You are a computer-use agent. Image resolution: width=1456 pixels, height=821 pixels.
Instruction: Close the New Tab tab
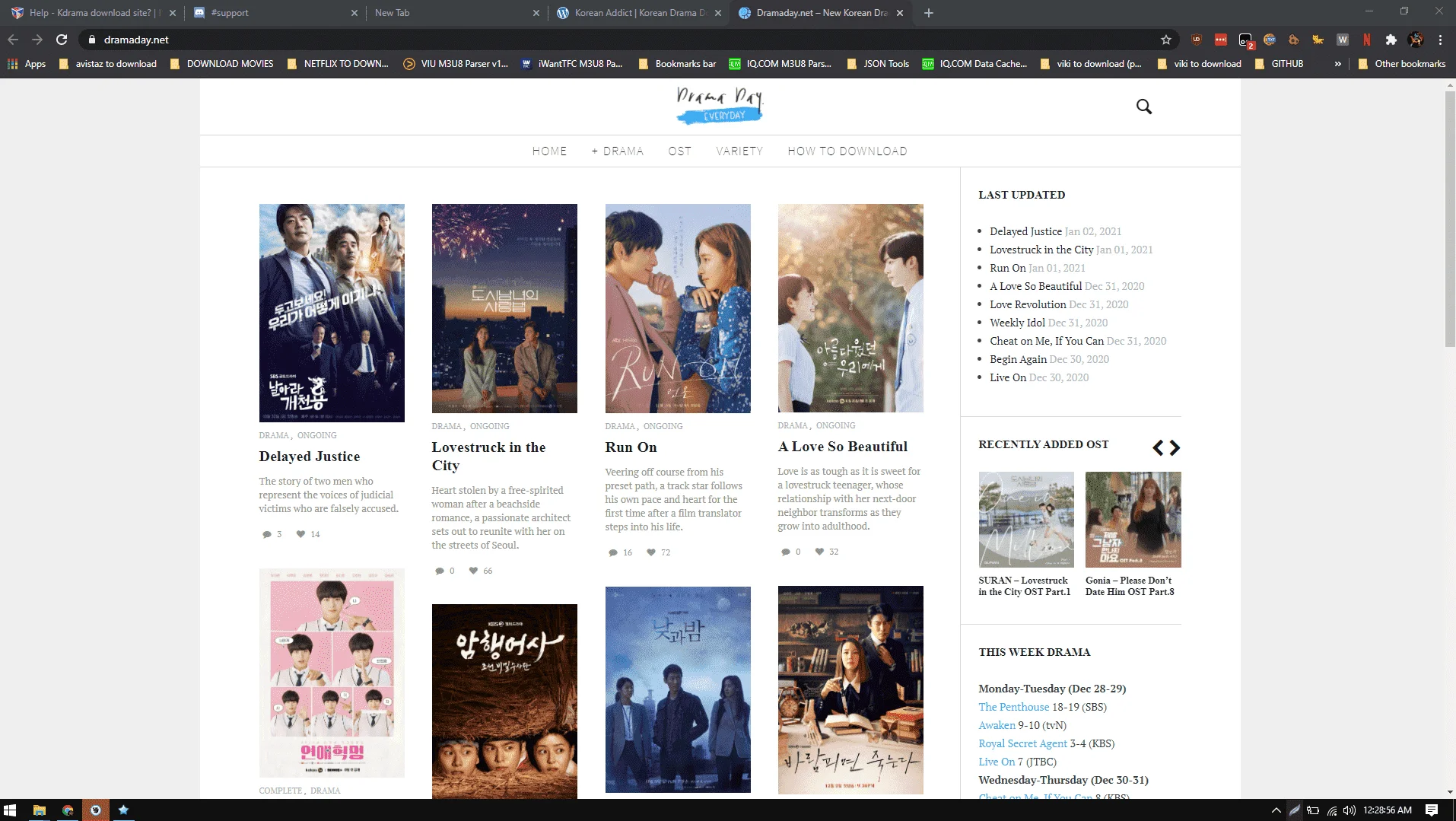pos(536,13)
